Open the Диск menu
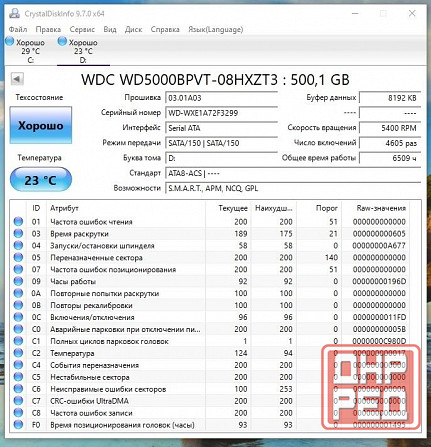 coord(133,29)
